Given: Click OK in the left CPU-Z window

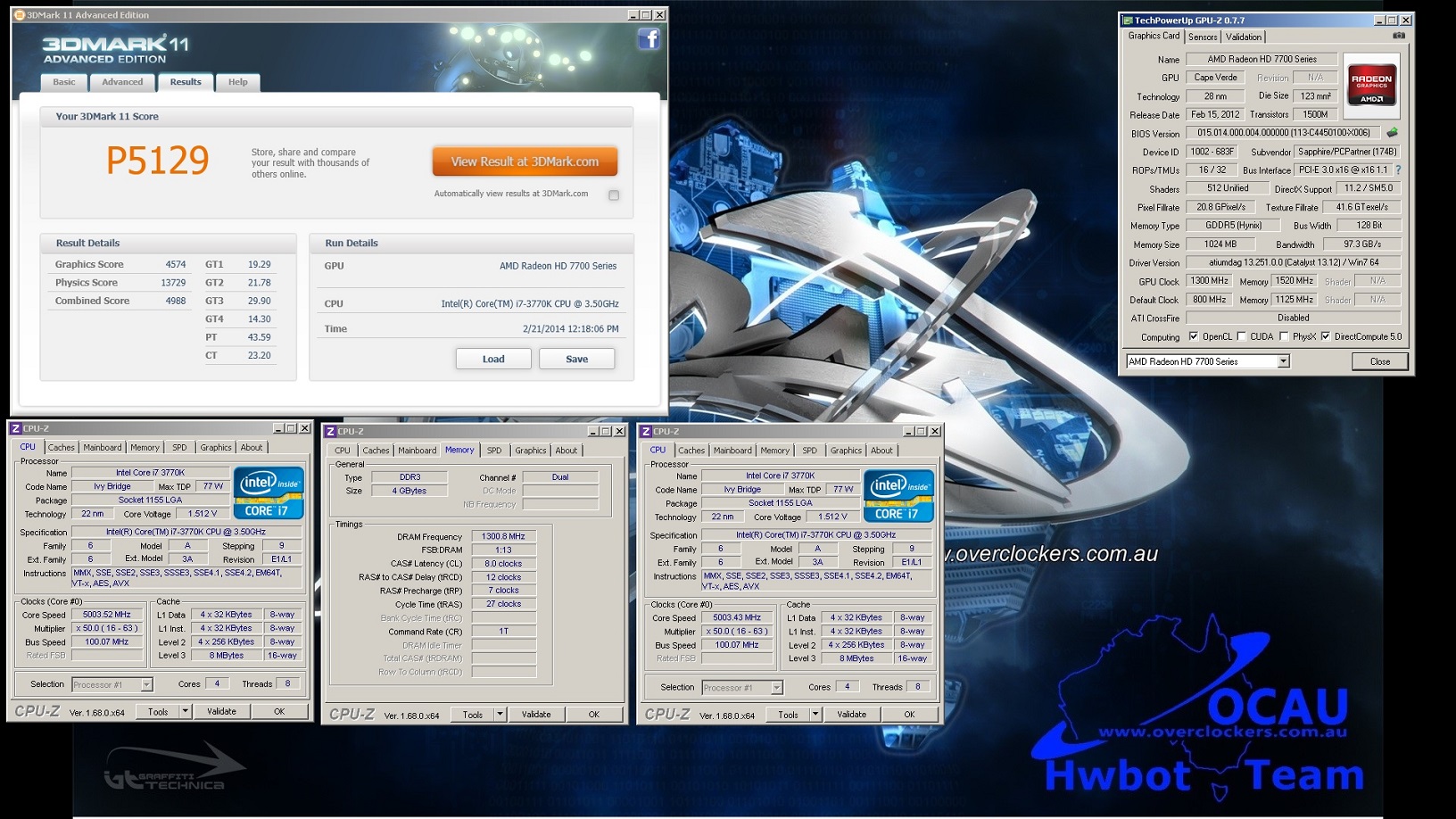Looking at the screenshot, I should coord(278,711).
